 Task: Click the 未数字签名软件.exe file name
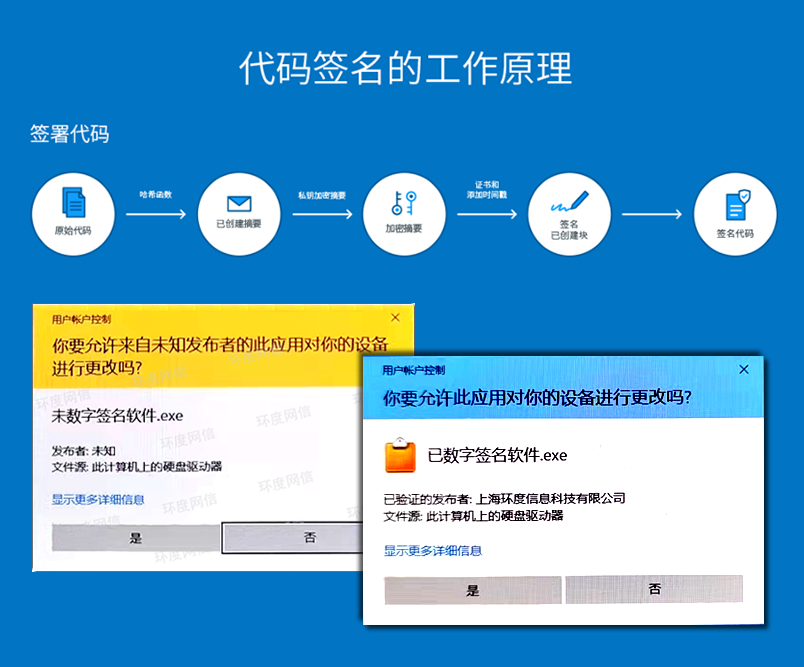tap(117, 415)
